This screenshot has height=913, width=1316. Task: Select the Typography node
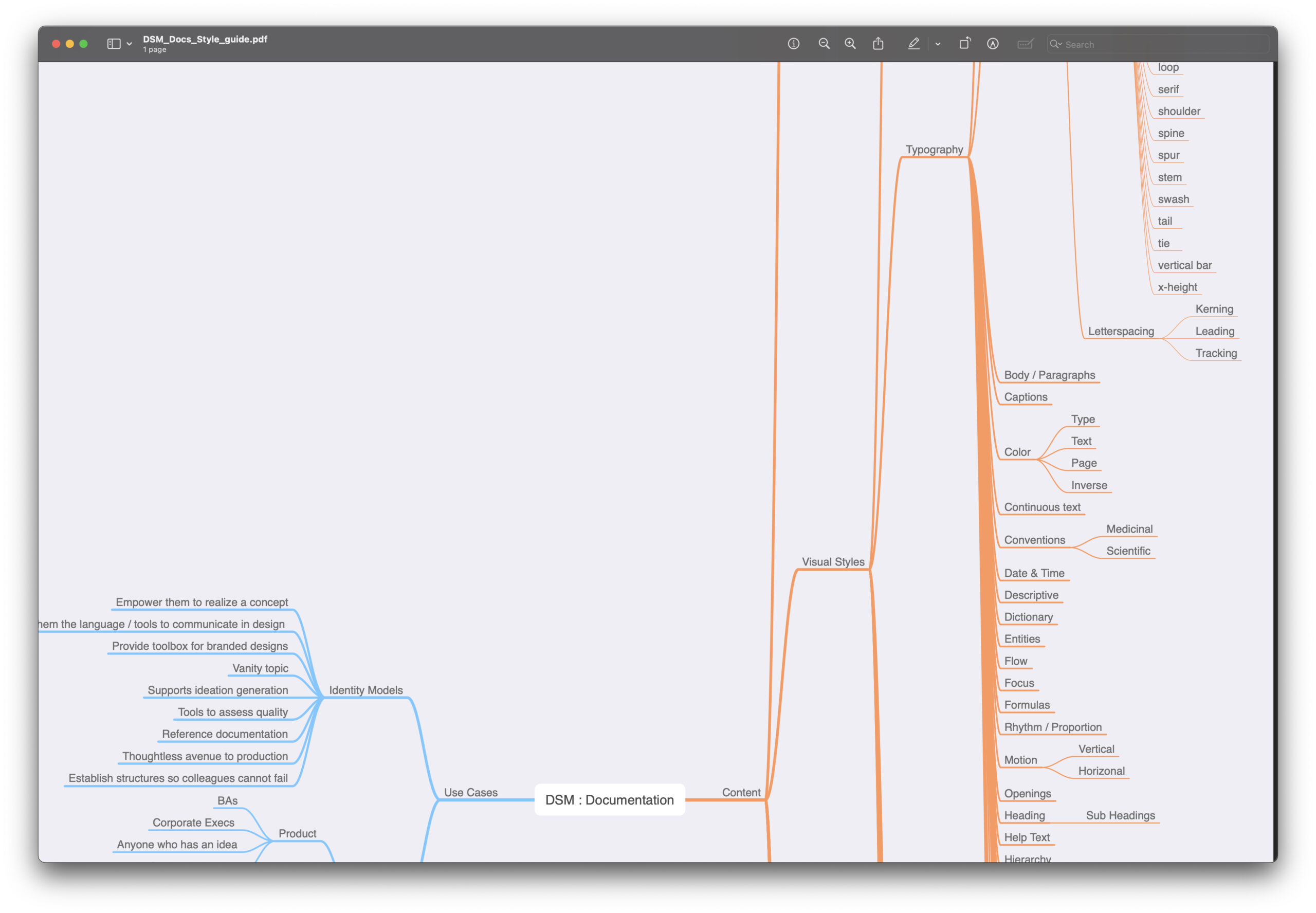click(934, 149)
